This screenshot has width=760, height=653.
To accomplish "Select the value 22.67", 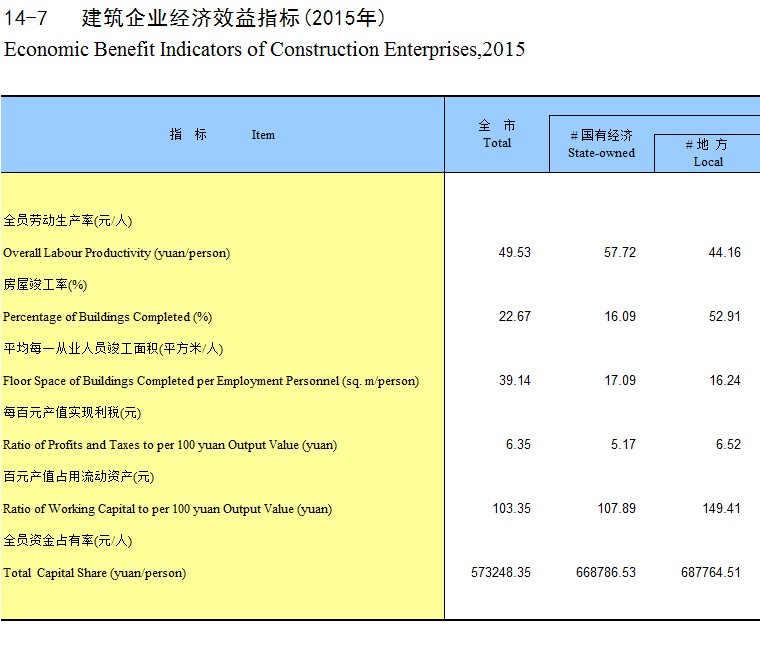I will [515, 317].
